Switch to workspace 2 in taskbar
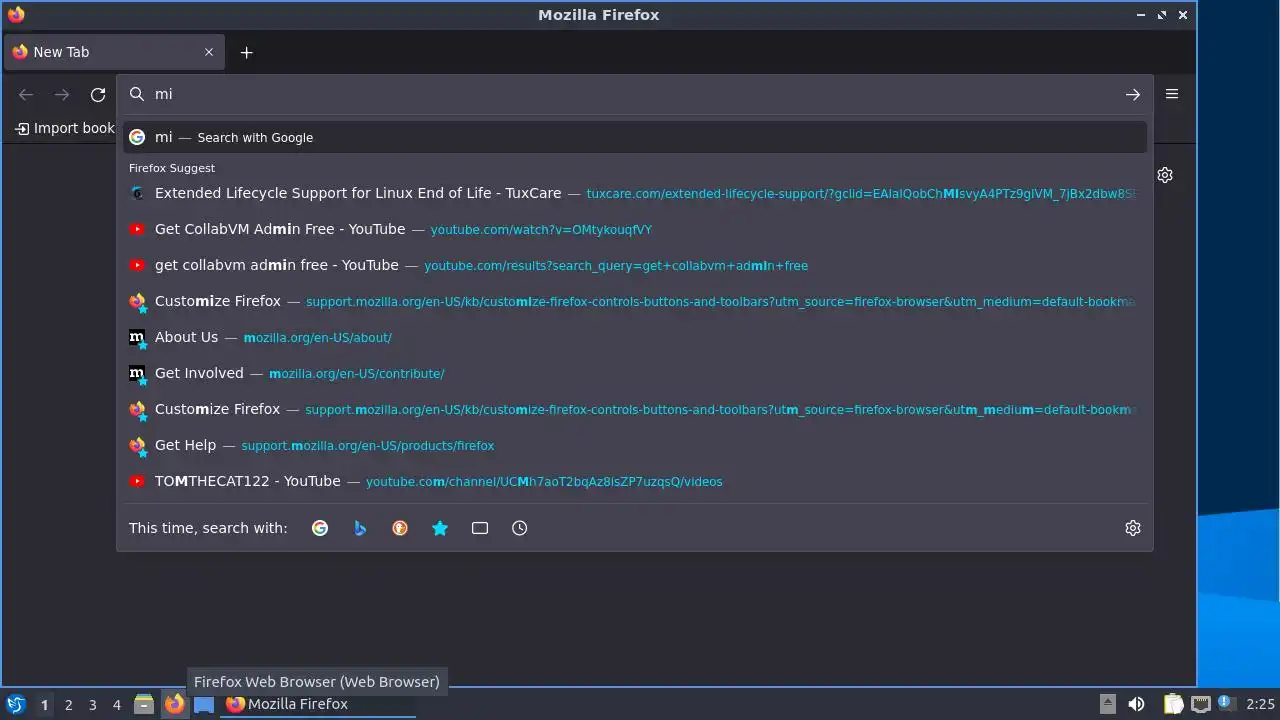 tap(68, 704)
